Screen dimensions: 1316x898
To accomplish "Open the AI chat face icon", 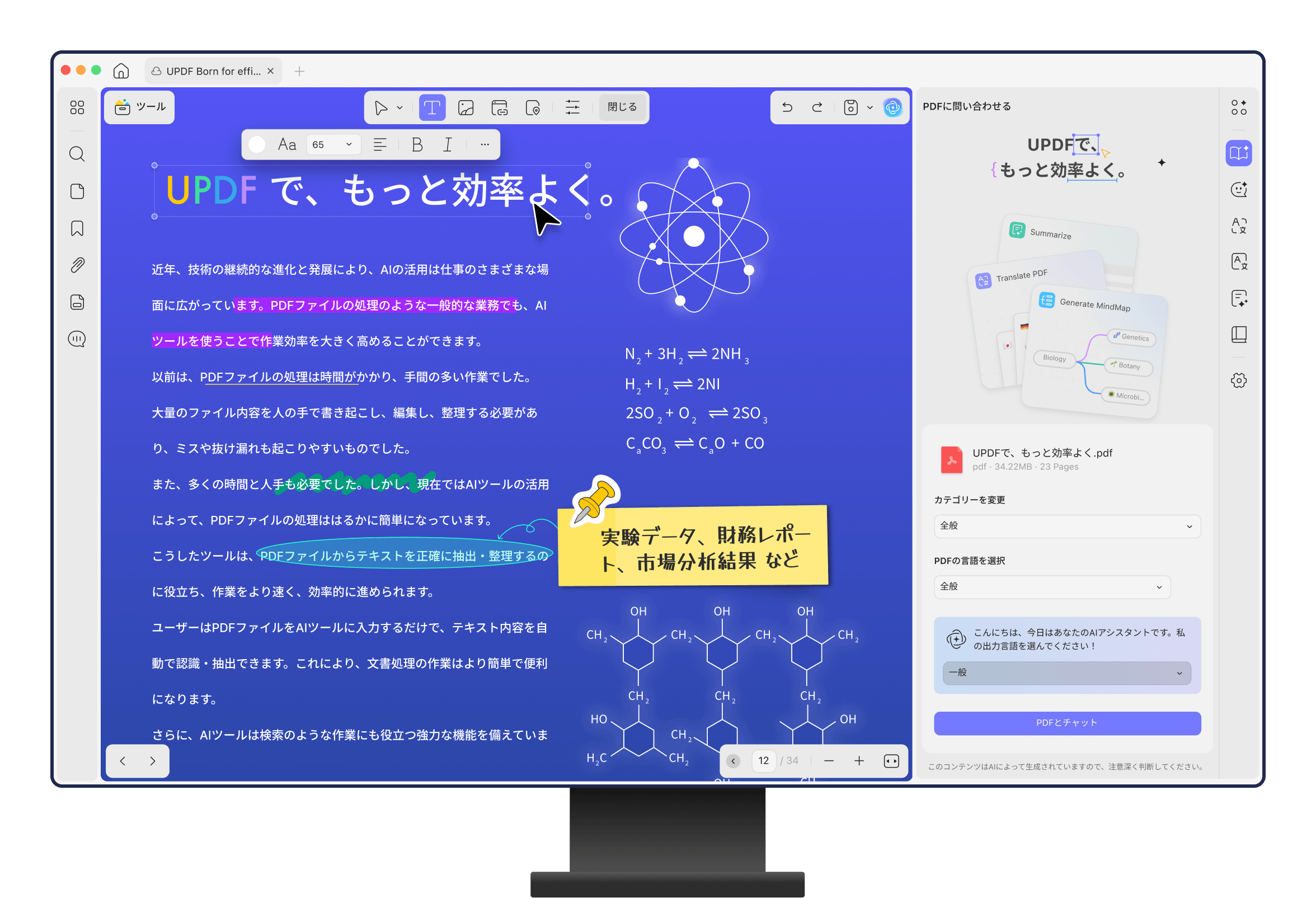I will tap(1238, 189).
